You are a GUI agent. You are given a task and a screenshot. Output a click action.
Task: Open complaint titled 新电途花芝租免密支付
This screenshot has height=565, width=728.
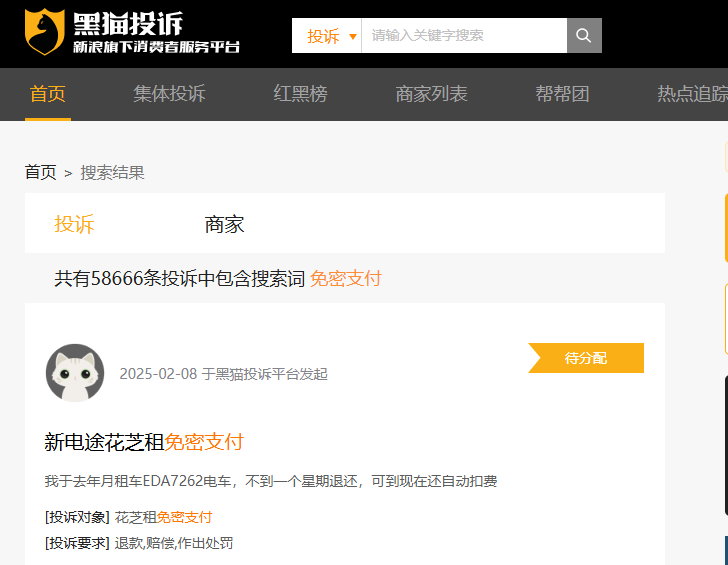[x=144, y=442]
